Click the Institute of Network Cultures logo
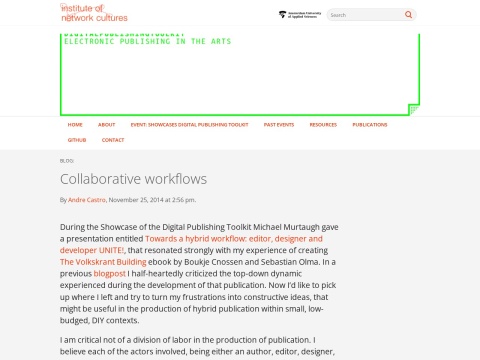Viewport: 480px width, 360px height. pos(94,13)
